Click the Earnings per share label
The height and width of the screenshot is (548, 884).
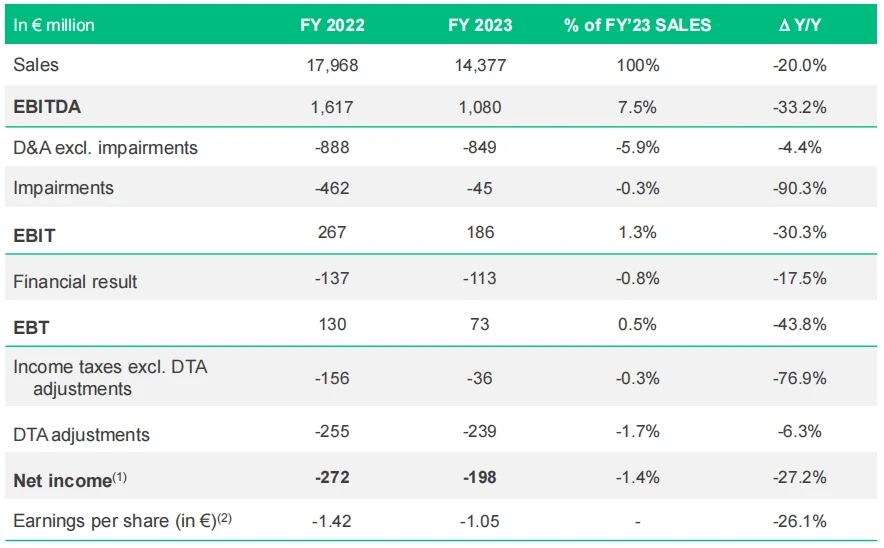122,520
